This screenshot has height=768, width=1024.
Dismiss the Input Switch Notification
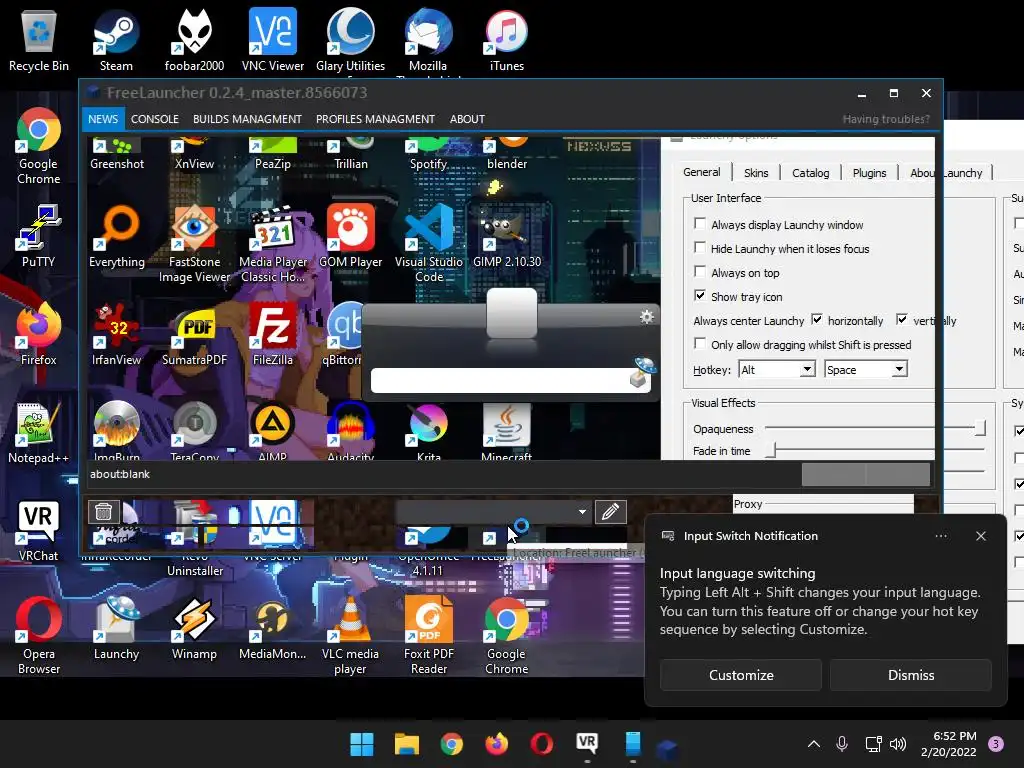pos(910,675)
